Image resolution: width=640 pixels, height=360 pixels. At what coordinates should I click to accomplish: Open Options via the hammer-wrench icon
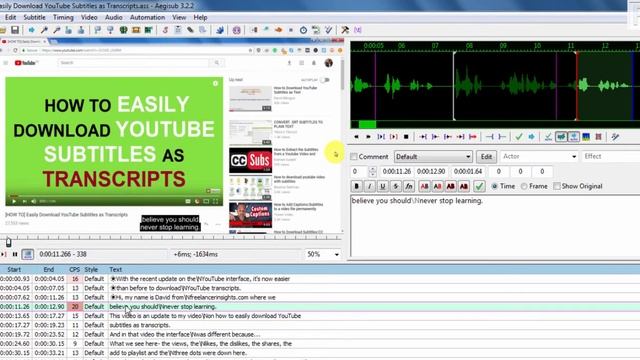[345, 30]
